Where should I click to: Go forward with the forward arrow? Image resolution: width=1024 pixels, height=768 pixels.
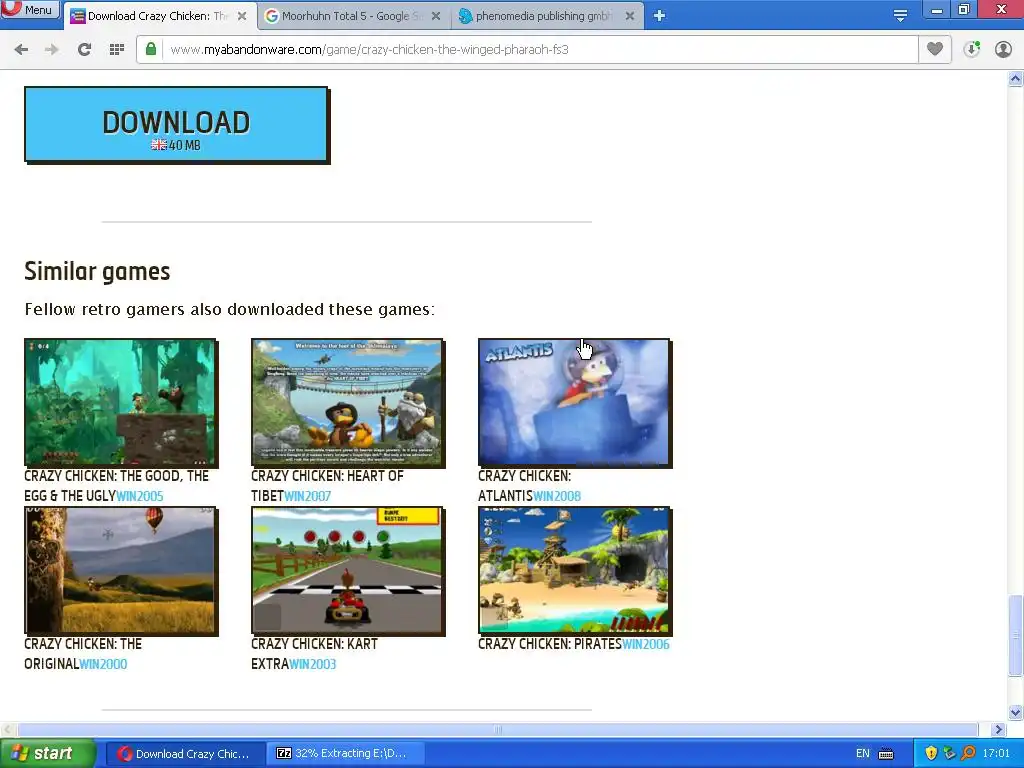52,49
